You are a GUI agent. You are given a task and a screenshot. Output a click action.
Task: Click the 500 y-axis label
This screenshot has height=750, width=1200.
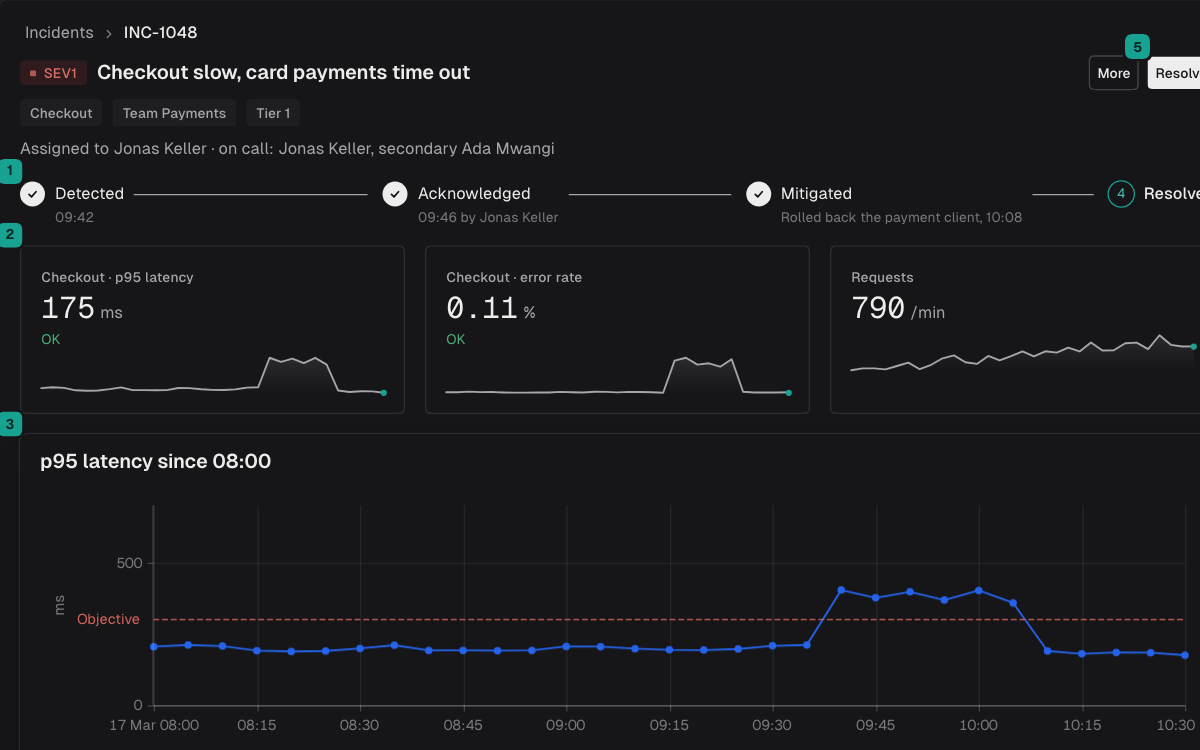click(x=130, y=563)
